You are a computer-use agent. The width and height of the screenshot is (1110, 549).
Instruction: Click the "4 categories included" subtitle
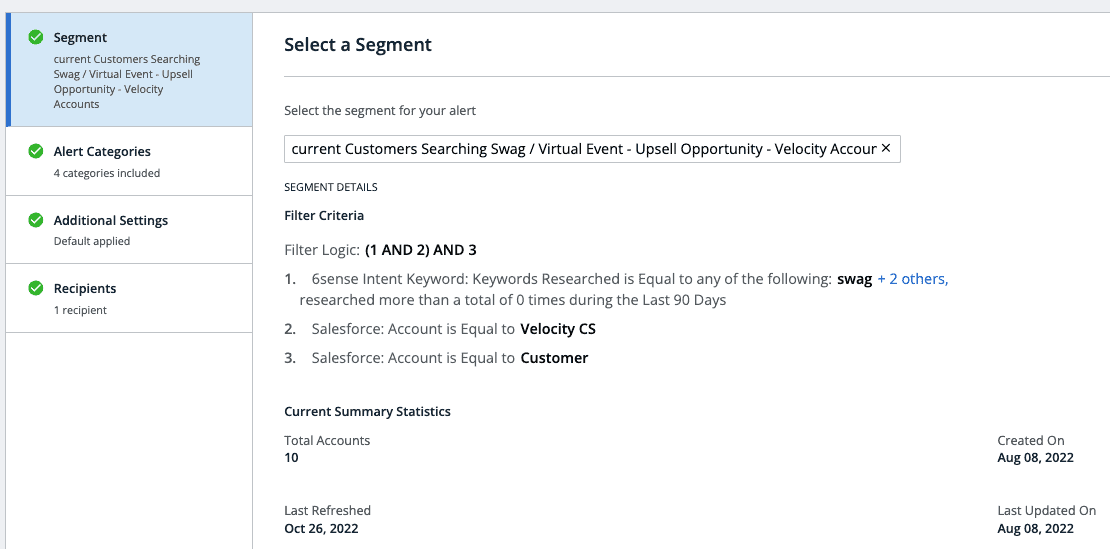(x=107, y=173)
